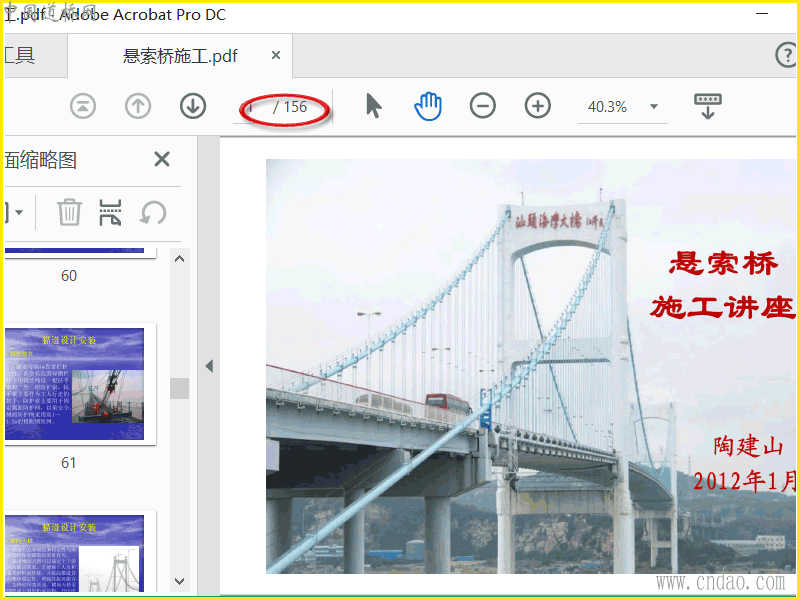Click page label 60 text
Screen dimensions: 800x600
(x=69, y=276)
